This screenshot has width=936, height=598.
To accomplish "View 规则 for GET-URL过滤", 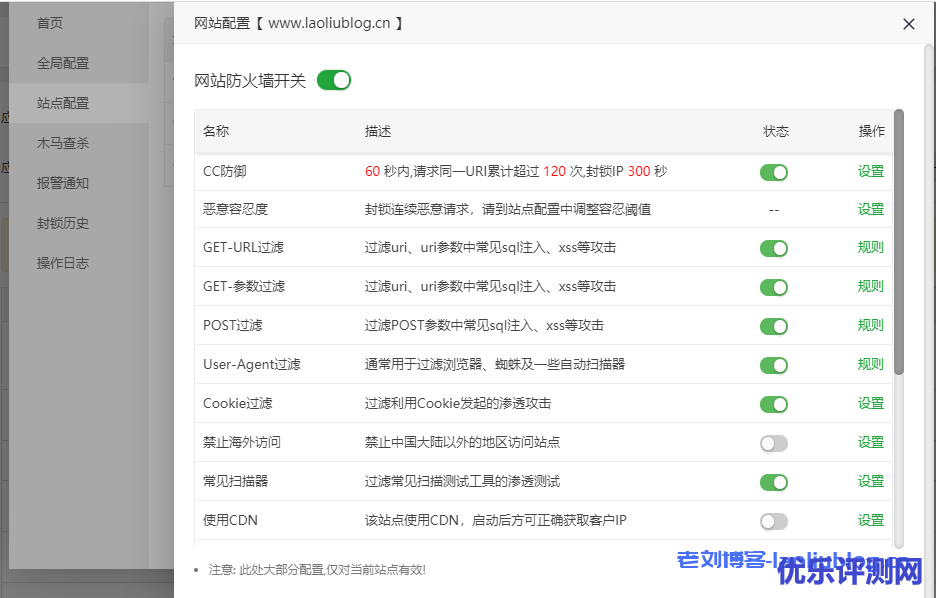I will pyautogui.click(x=870, y=248).
